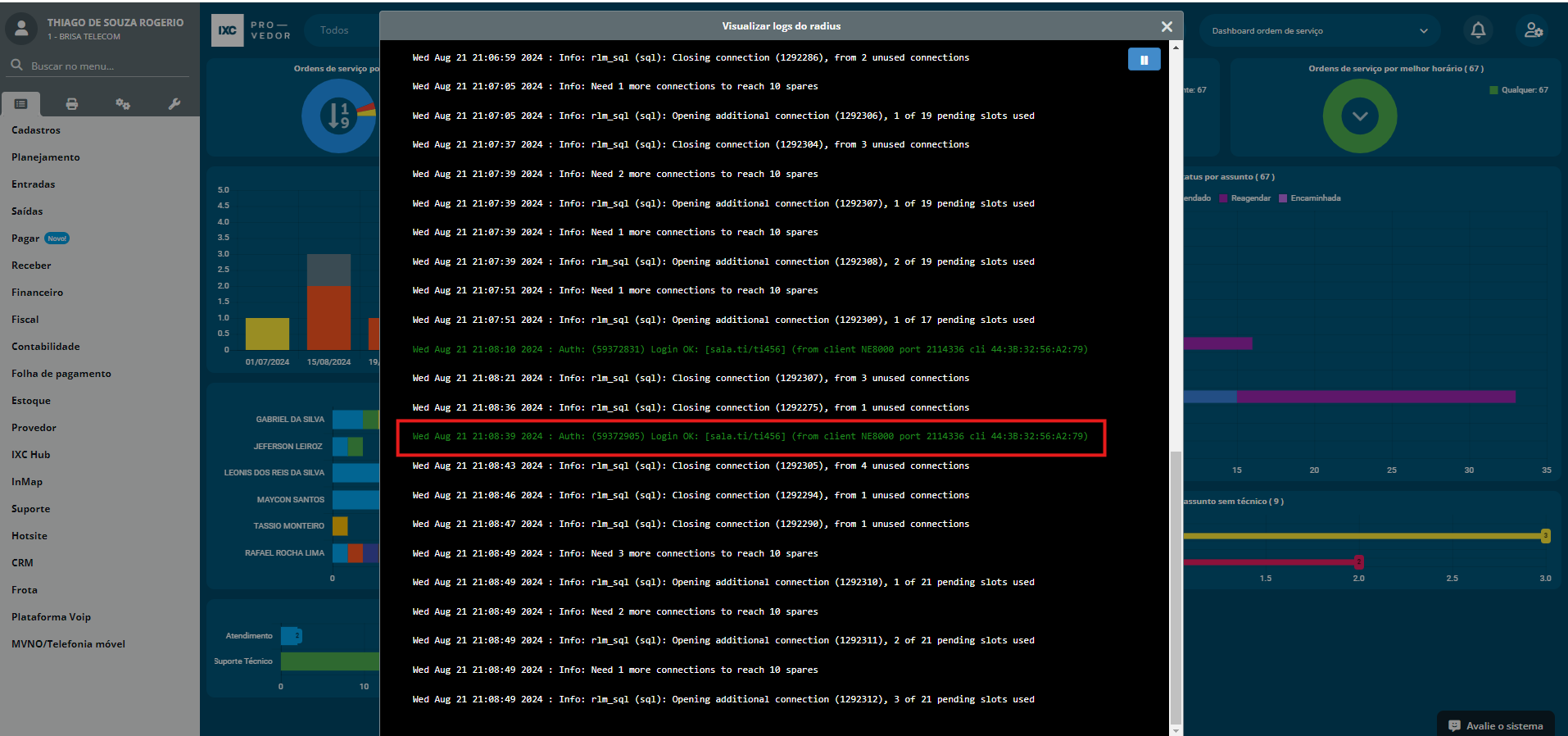Open user settings icon with gear
The width and height of the screenshot is (1568, 736).
[x=1534, y=30]
